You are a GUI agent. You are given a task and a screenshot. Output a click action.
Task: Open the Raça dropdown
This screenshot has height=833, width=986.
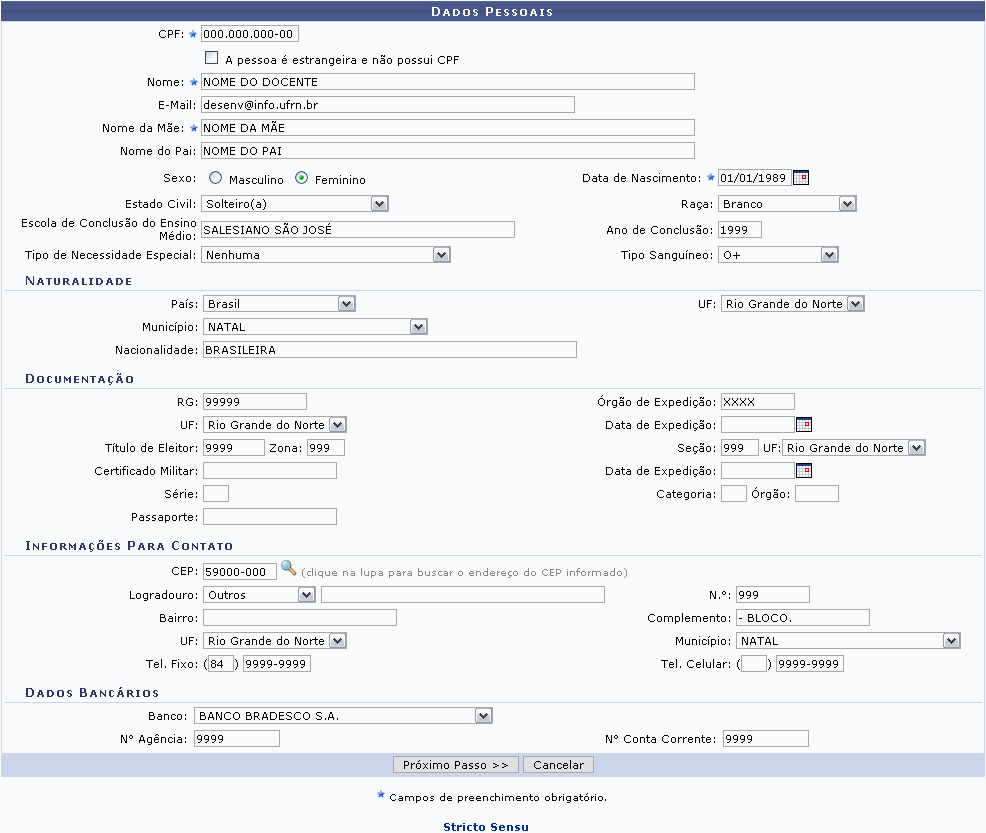tap(847, 204)
